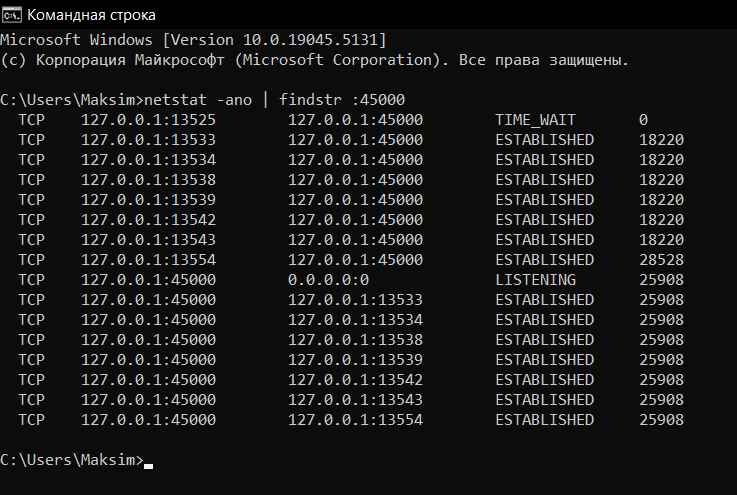Click the Microsoft Corporation copyright line
Screen dimensions: 737x495
click(x=314, y=60)
